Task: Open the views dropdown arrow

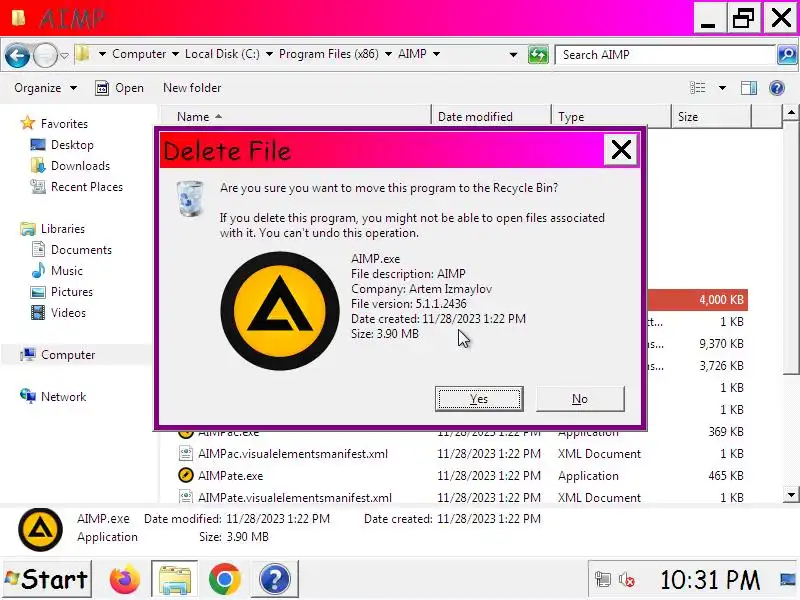Action: [x=722, y=88]
